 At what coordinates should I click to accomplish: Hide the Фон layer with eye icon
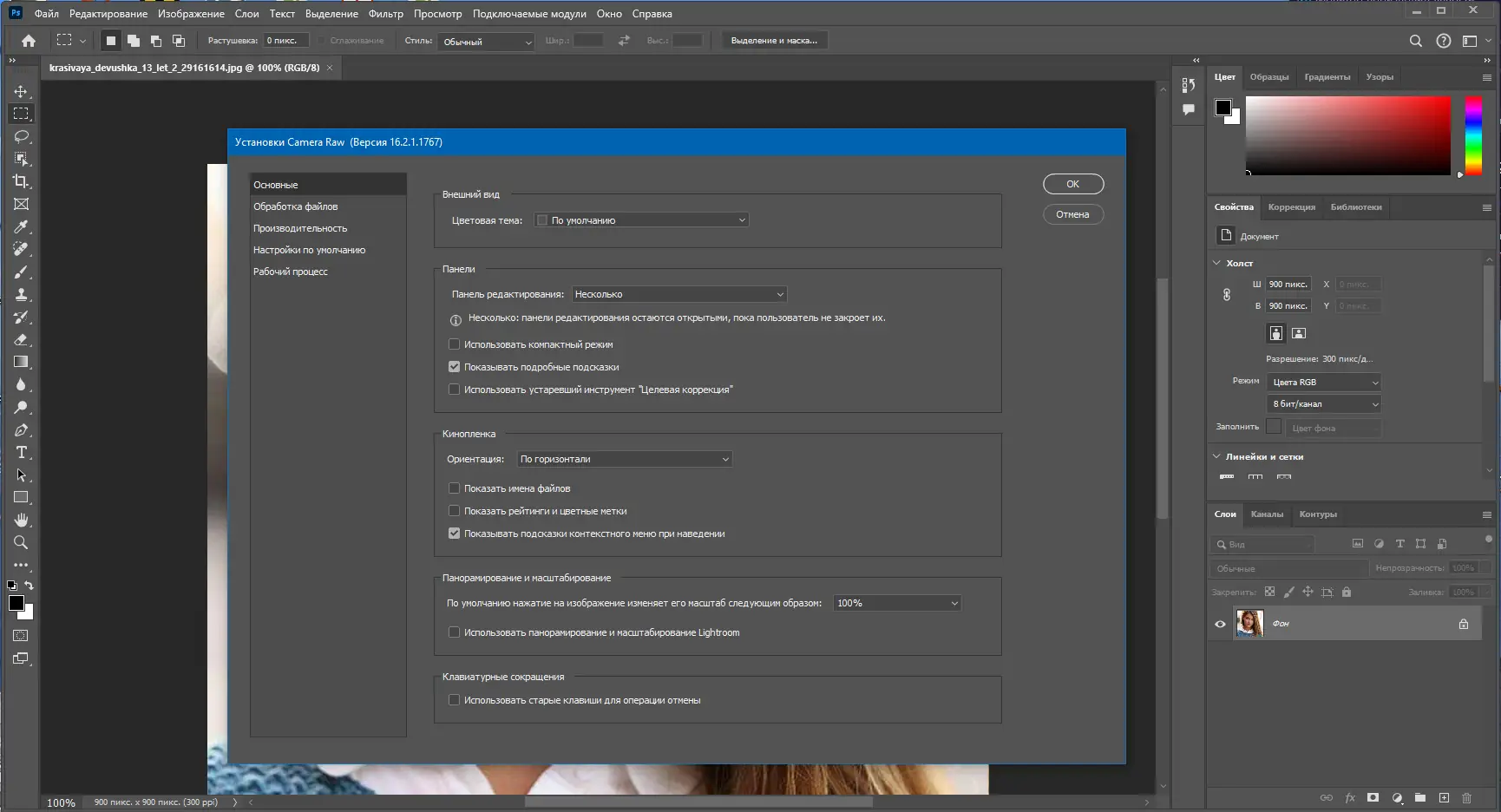(x=1220, y=624)
